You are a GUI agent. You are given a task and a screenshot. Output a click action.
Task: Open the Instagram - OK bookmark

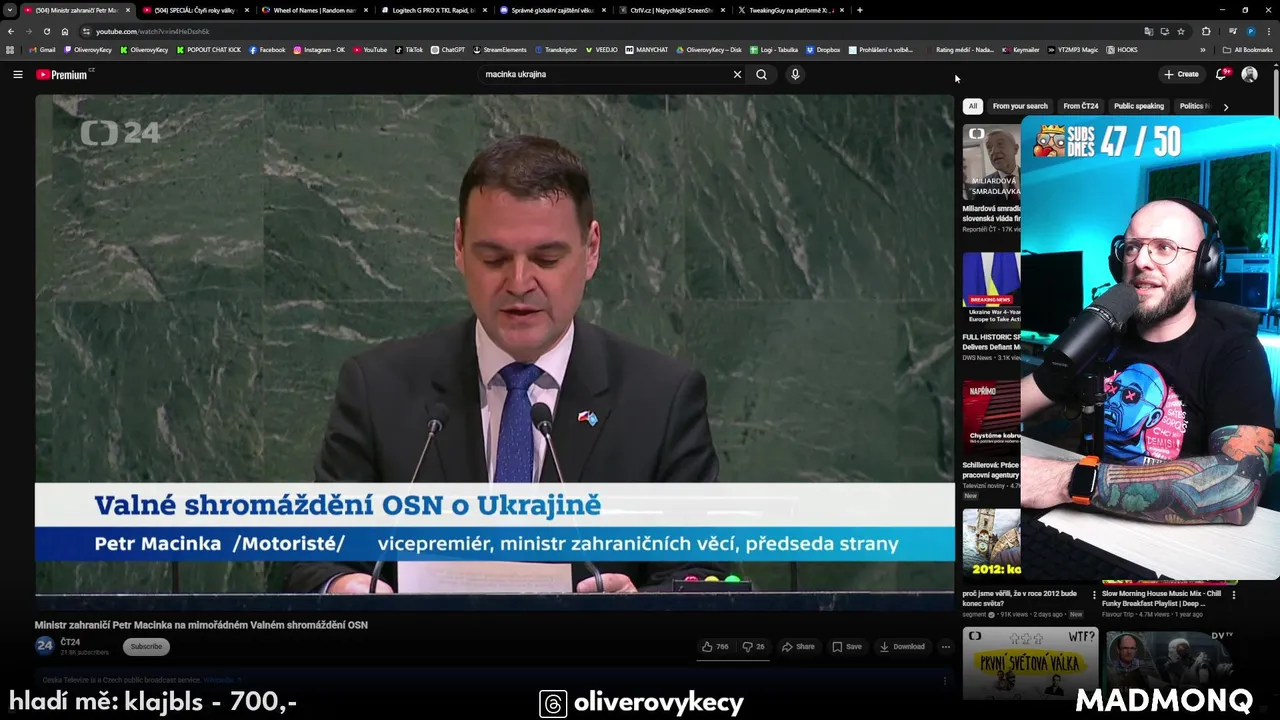pos(319,49)
